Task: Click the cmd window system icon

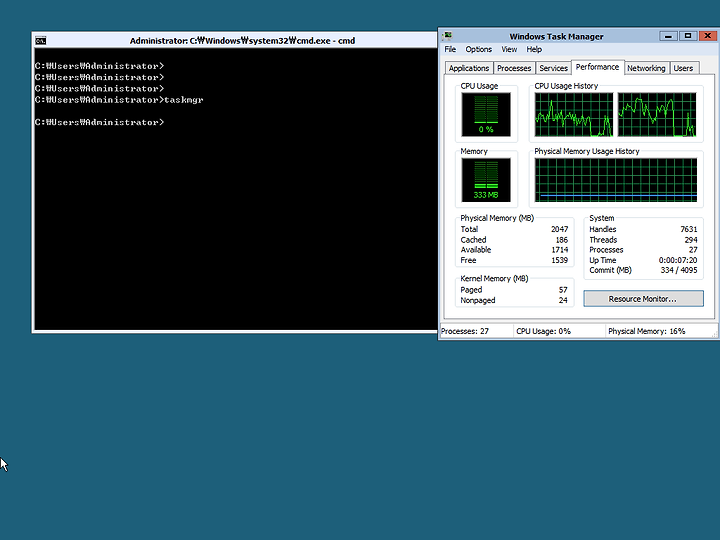Action: [x=40, y=41]
